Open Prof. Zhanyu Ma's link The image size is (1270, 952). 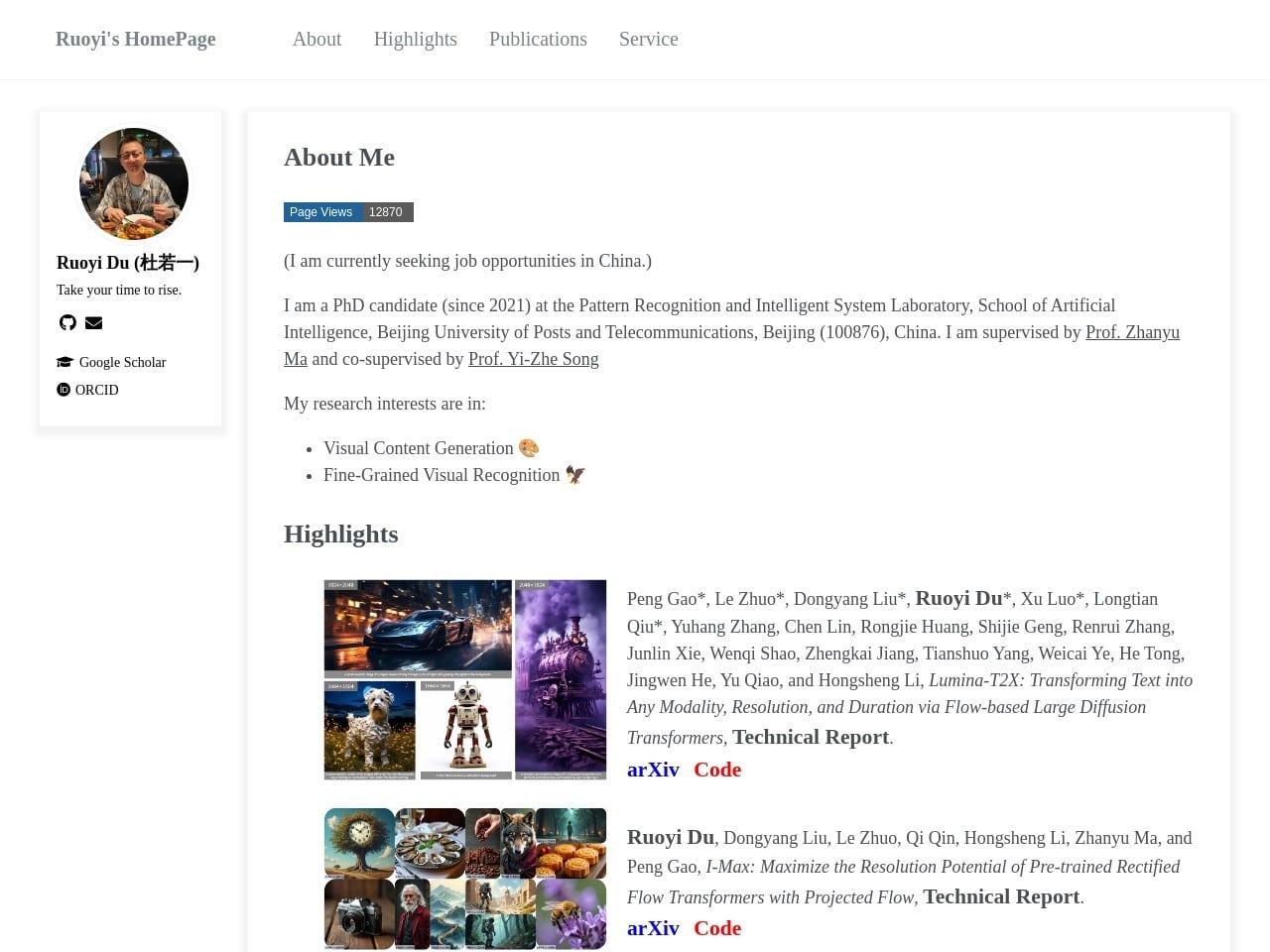point(1131,332)
